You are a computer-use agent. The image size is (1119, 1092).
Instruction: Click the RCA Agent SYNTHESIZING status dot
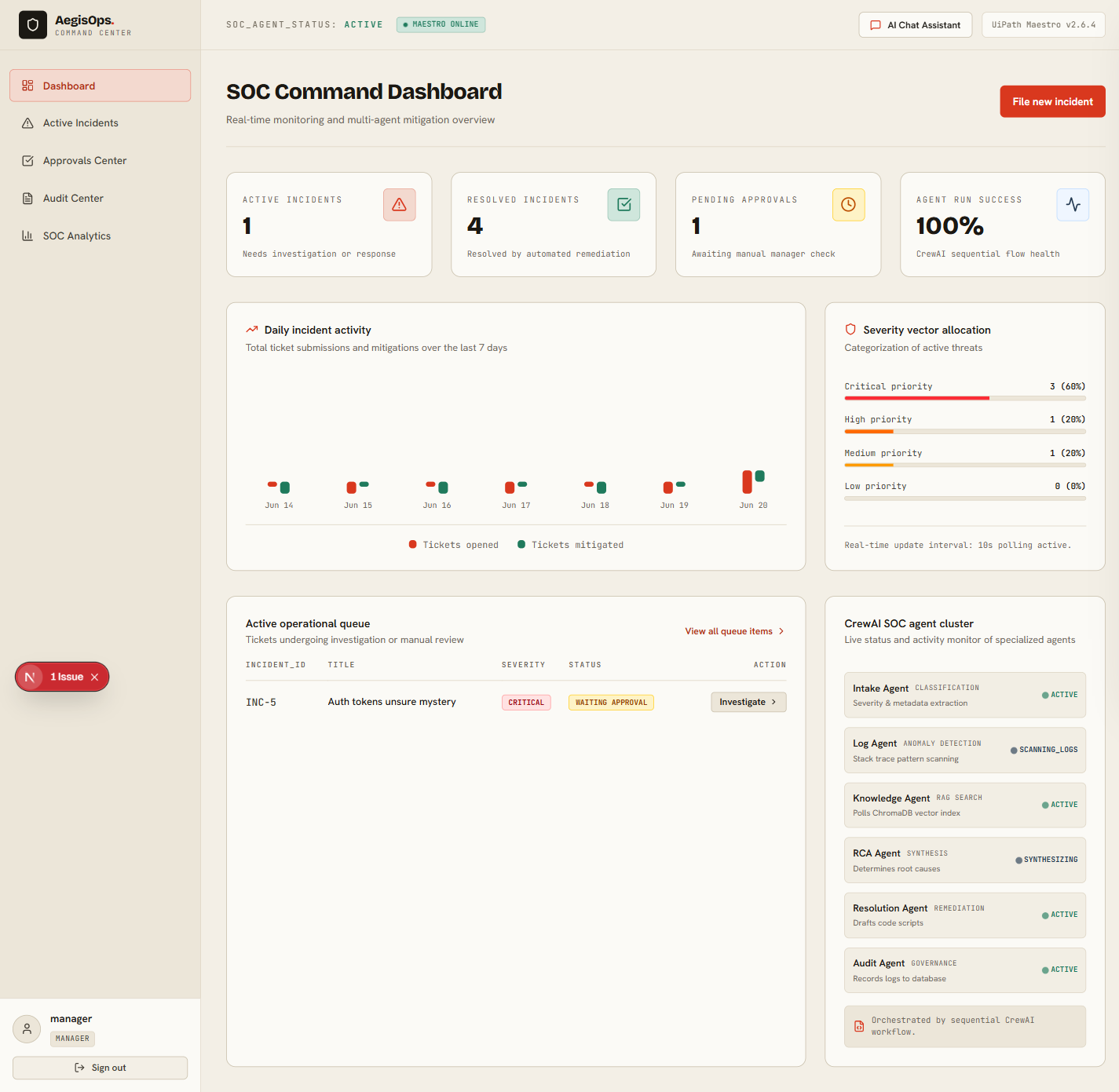click(1018, 860)
